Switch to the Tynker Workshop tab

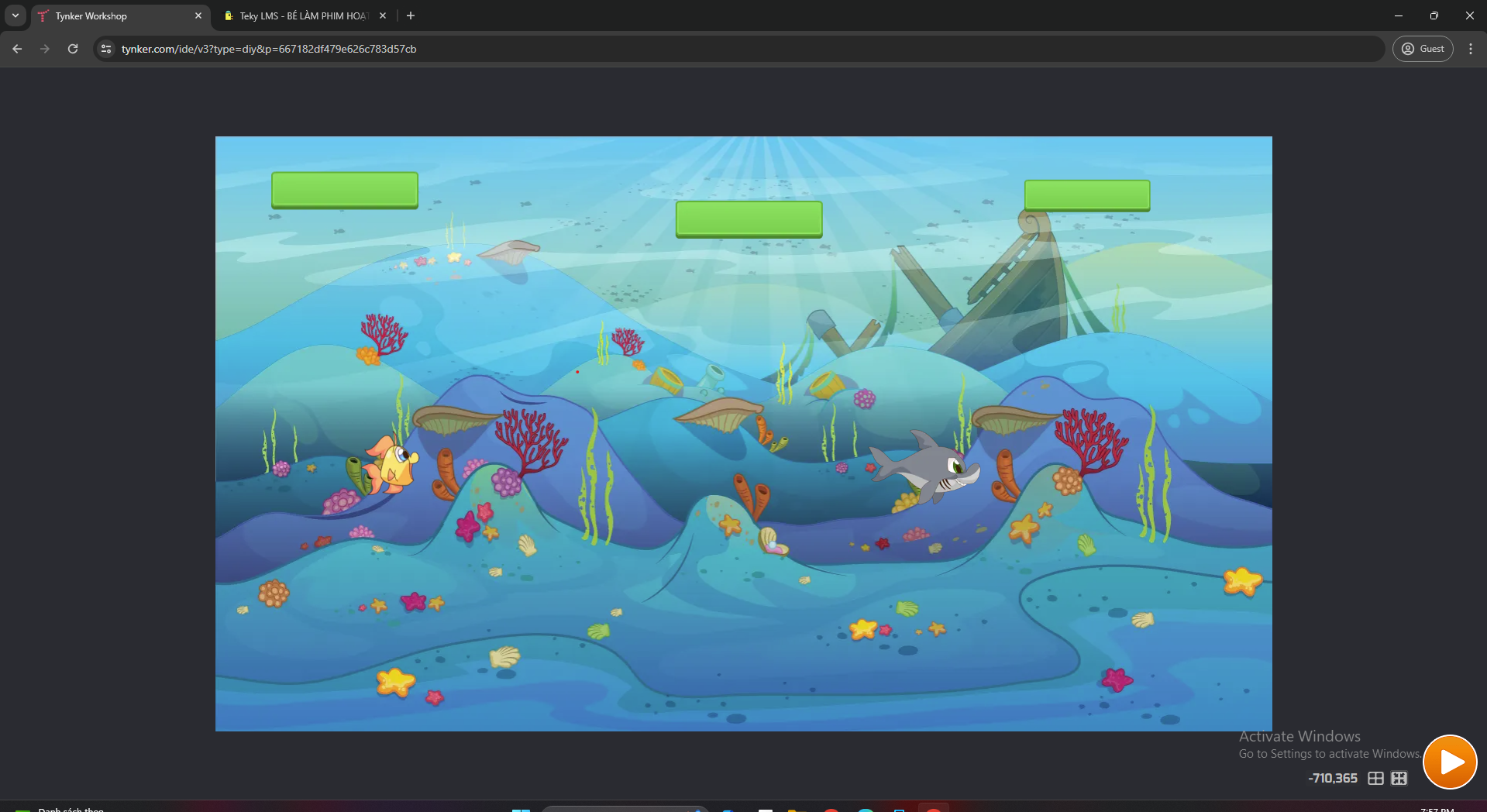click(x=120, y=15)
